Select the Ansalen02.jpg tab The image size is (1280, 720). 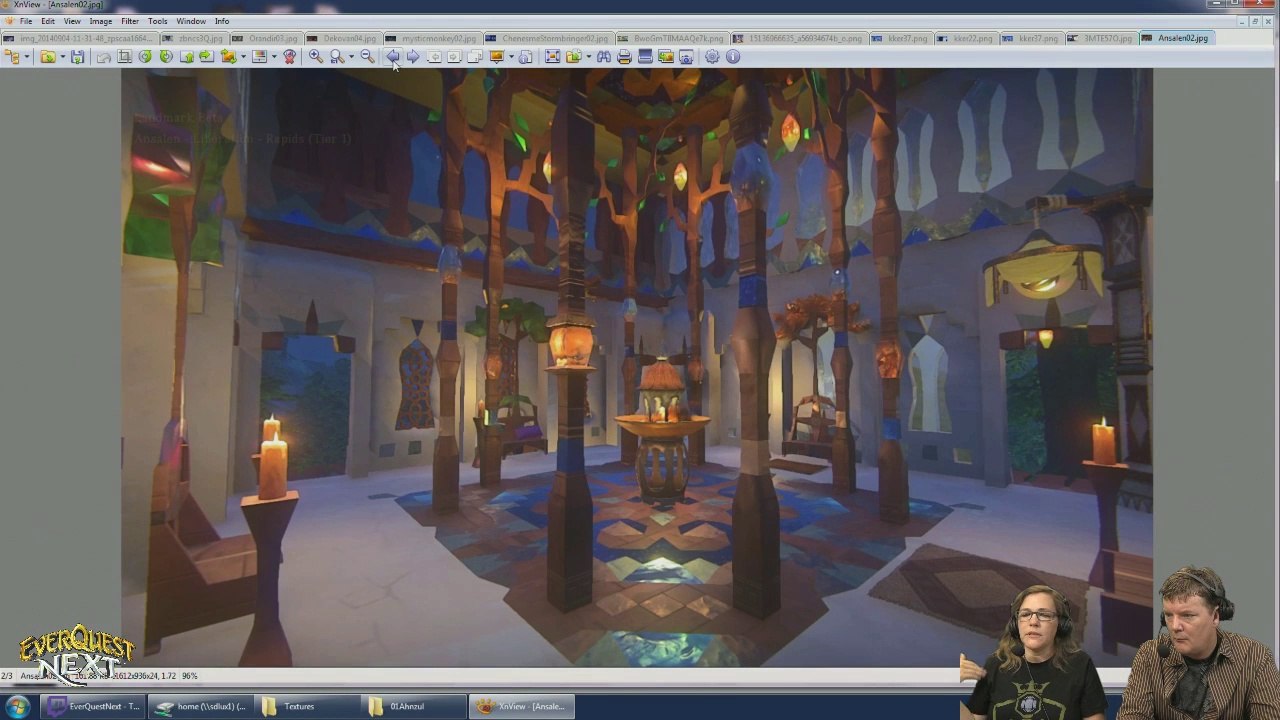click(1176, 38)
